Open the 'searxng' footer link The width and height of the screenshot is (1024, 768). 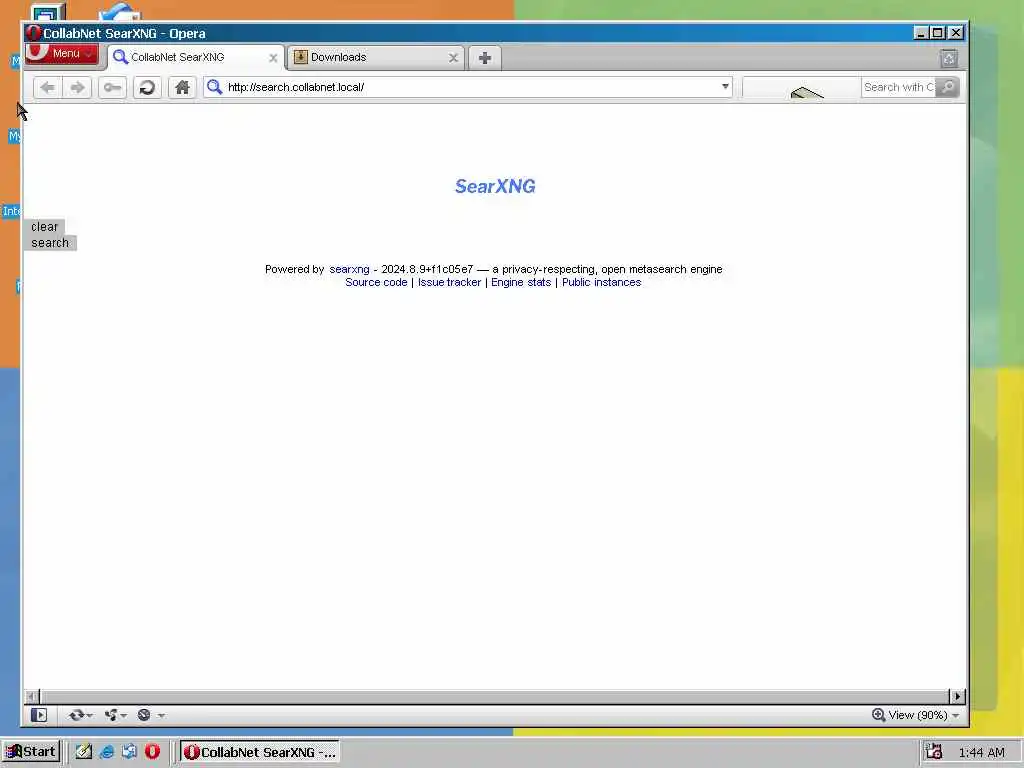click(349, 269)
